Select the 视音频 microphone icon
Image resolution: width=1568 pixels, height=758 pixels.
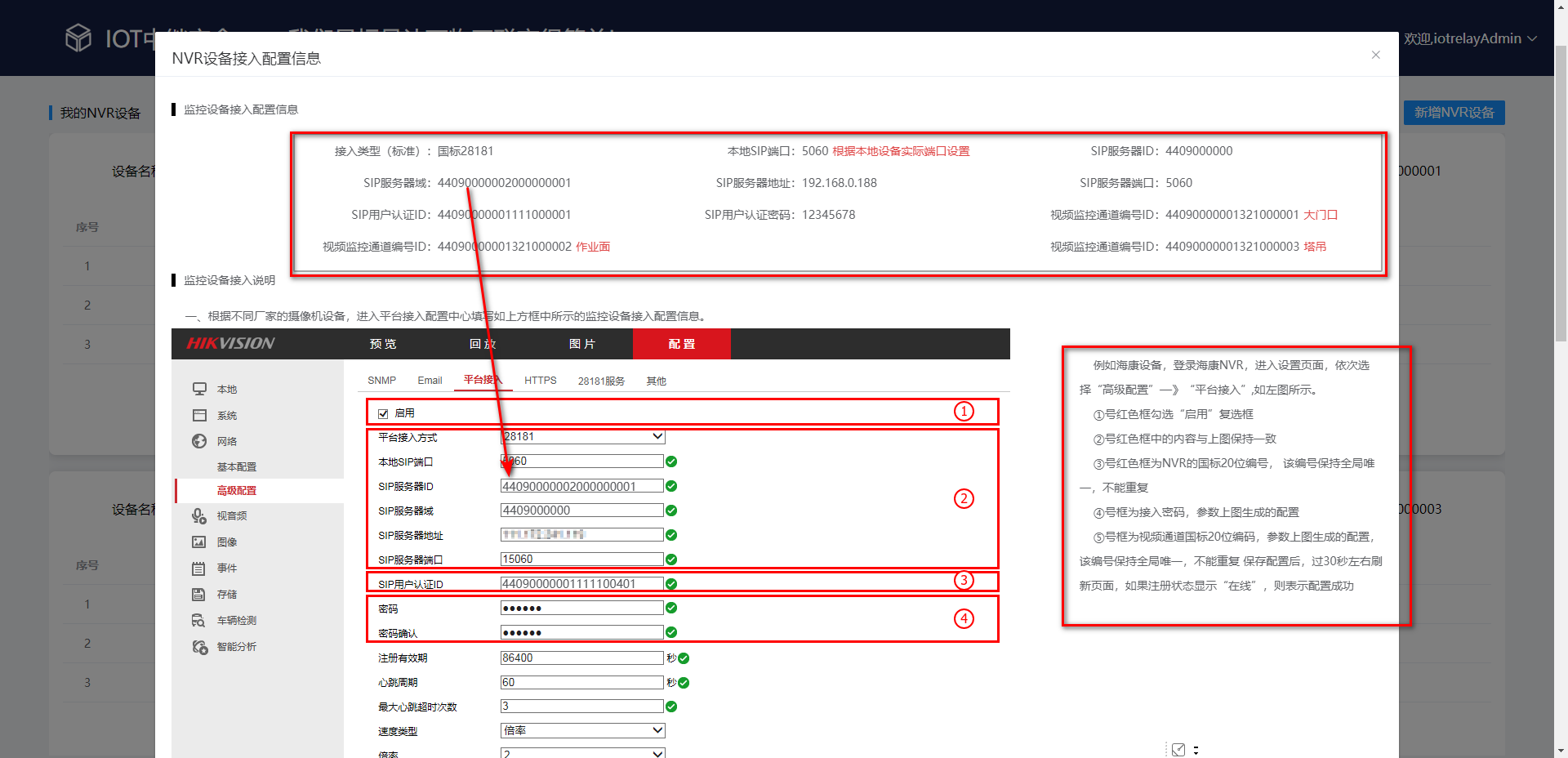tap(198, 515)
